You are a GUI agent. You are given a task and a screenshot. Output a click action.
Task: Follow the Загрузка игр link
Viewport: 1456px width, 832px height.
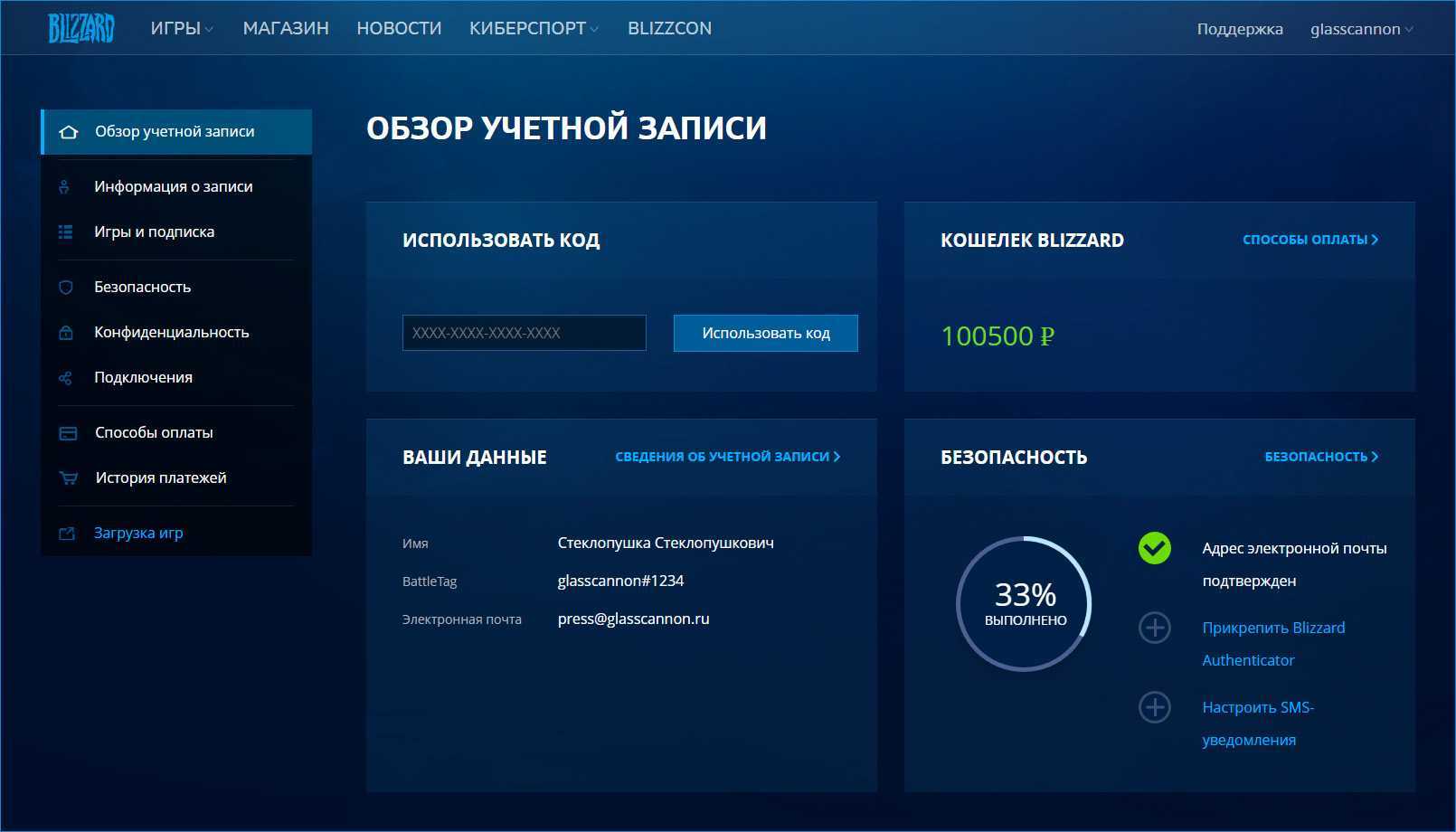[138, 534]
